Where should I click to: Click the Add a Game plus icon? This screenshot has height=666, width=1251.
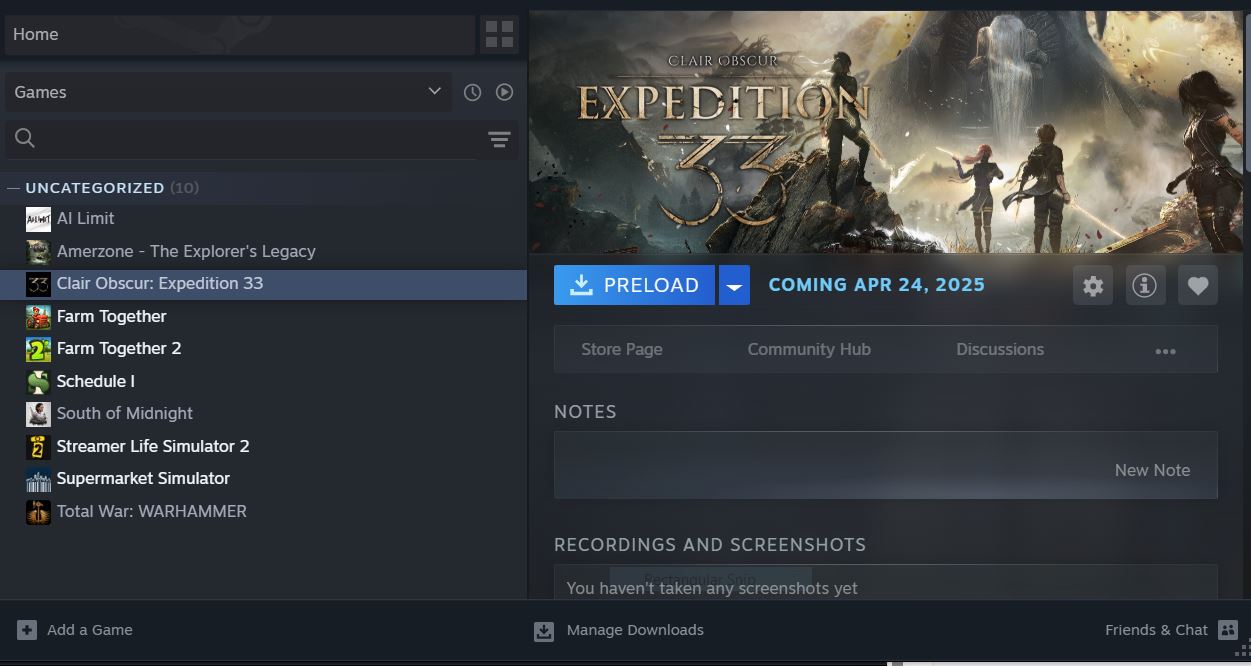(27, 630)
